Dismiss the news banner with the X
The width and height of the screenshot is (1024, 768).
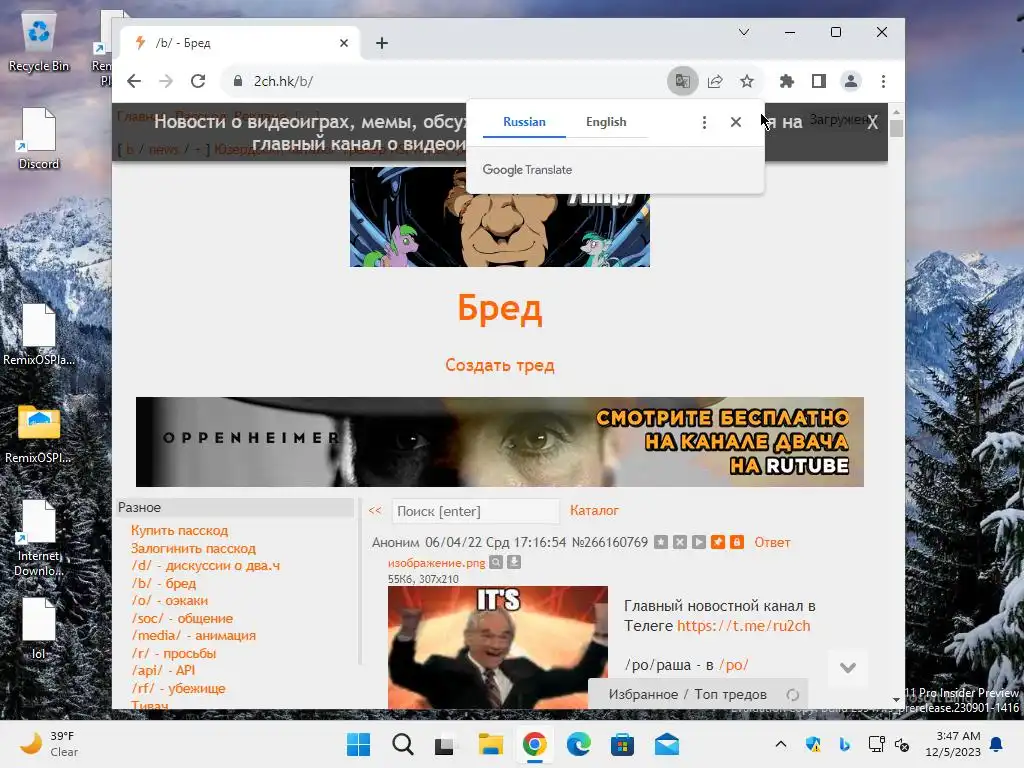click(x=872, y=122)
